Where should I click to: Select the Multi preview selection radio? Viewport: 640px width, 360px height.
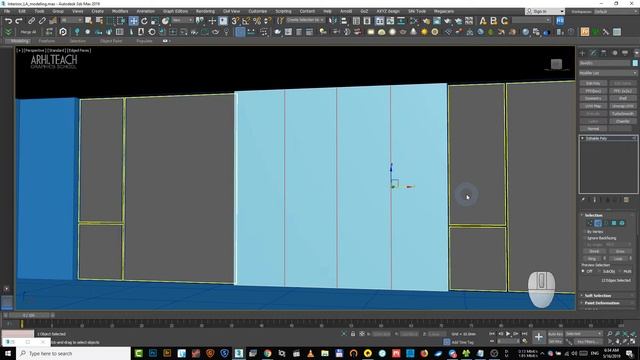(620, 271)
